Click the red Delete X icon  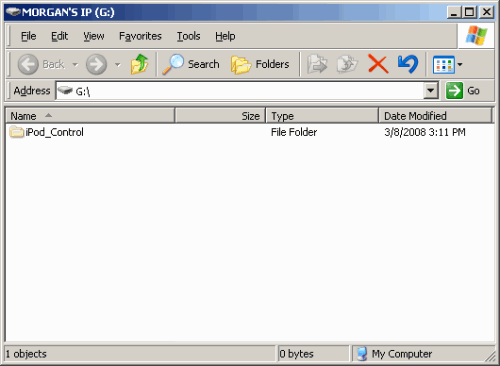[x=378, y=64]
